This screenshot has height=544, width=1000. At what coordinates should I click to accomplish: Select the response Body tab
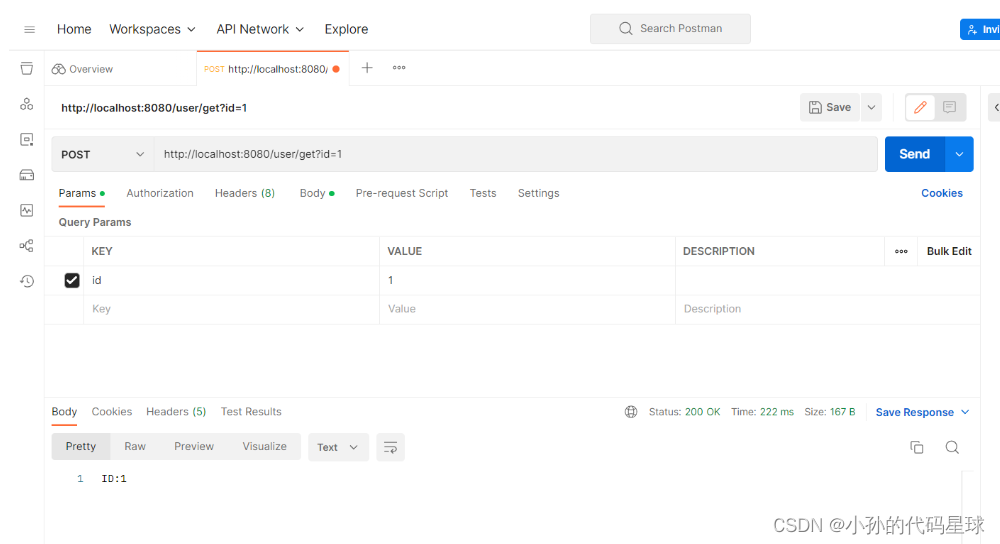(x=64, y=412)
